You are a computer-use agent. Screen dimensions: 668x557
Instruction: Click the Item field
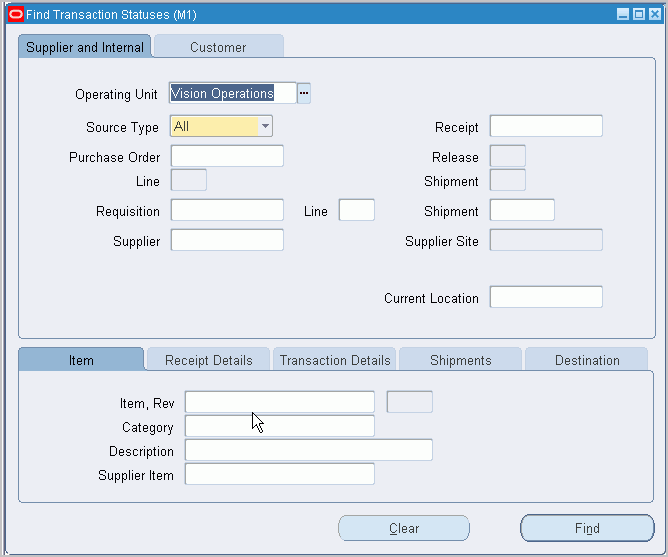280,402
